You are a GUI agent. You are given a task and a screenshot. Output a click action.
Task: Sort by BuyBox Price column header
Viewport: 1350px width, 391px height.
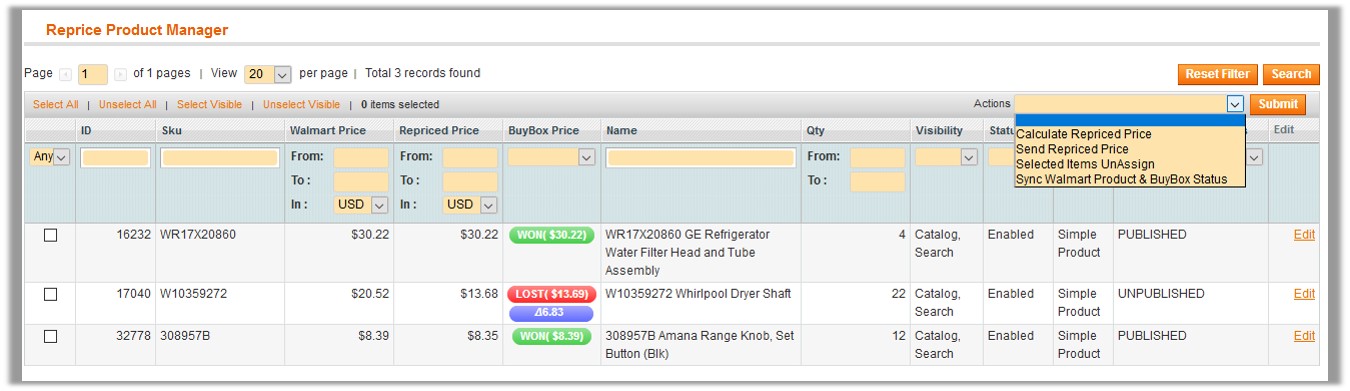544,131
